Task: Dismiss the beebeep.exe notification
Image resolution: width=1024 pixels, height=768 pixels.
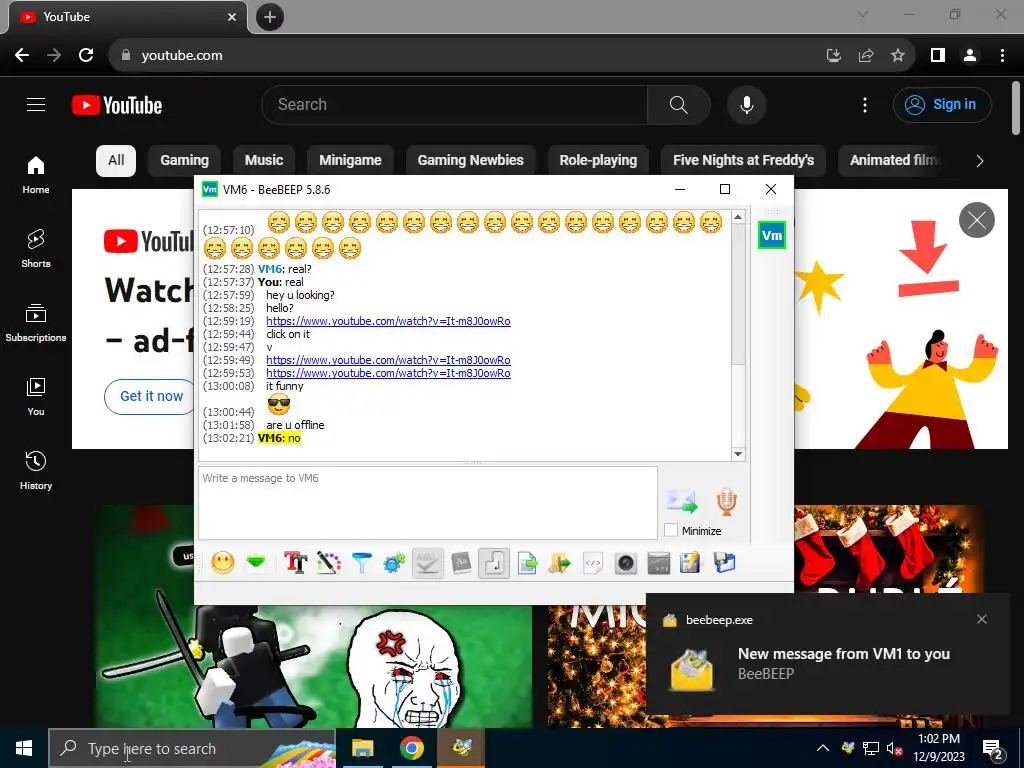Action: pyautogui.click(x=982, y=619)
